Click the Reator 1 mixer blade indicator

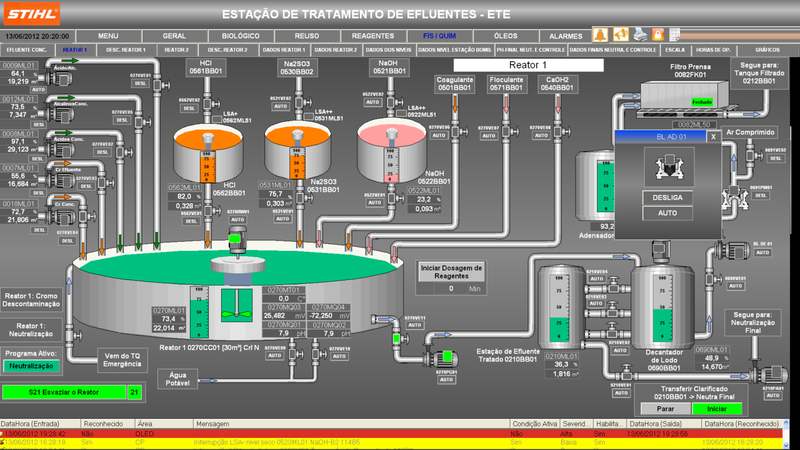click(237, 306)
